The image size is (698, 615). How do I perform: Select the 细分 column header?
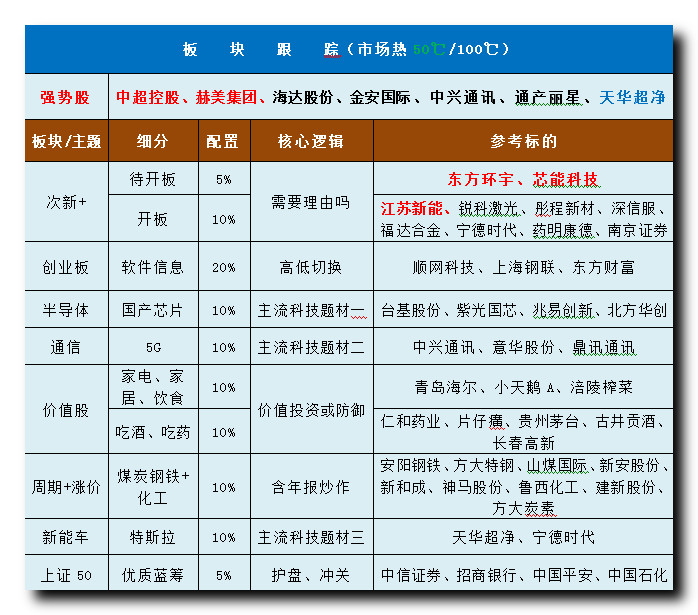[x=153, y=141]
